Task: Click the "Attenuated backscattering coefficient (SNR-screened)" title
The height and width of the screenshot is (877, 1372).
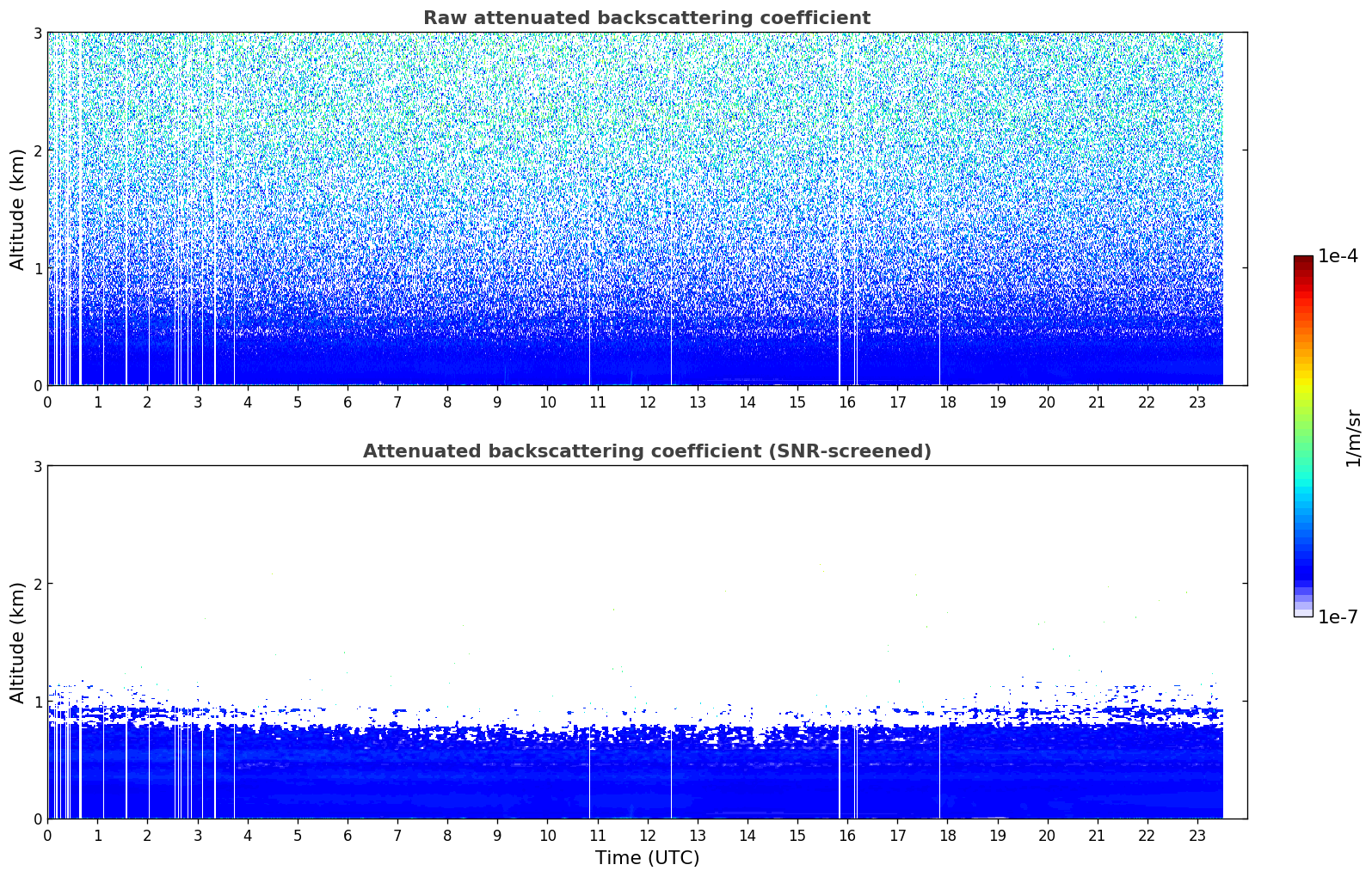Action: [646, 451]
